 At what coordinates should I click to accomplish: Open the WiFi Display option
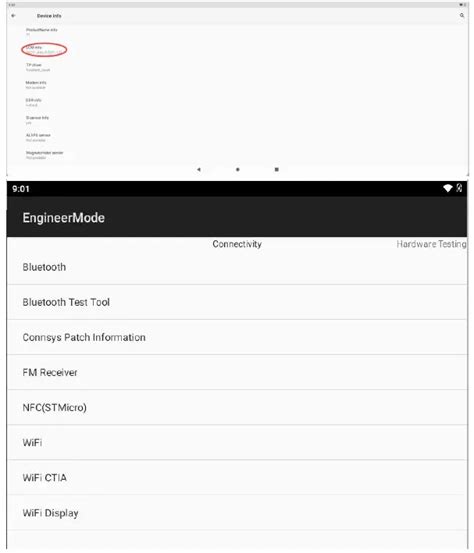point(237,513)
